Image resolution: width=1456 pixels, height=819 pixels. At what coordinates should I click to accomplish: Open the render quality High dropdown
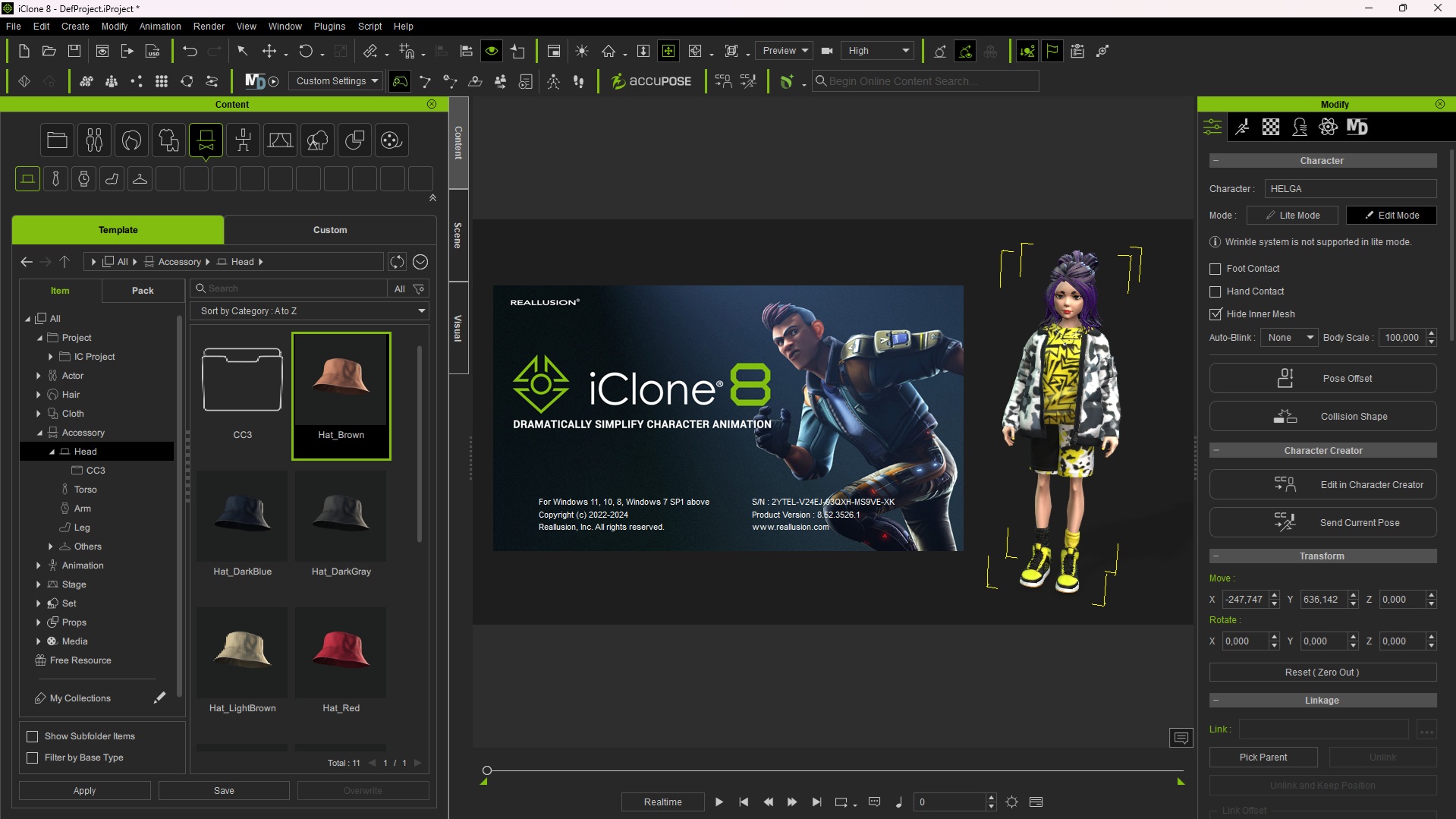point(878,51)
